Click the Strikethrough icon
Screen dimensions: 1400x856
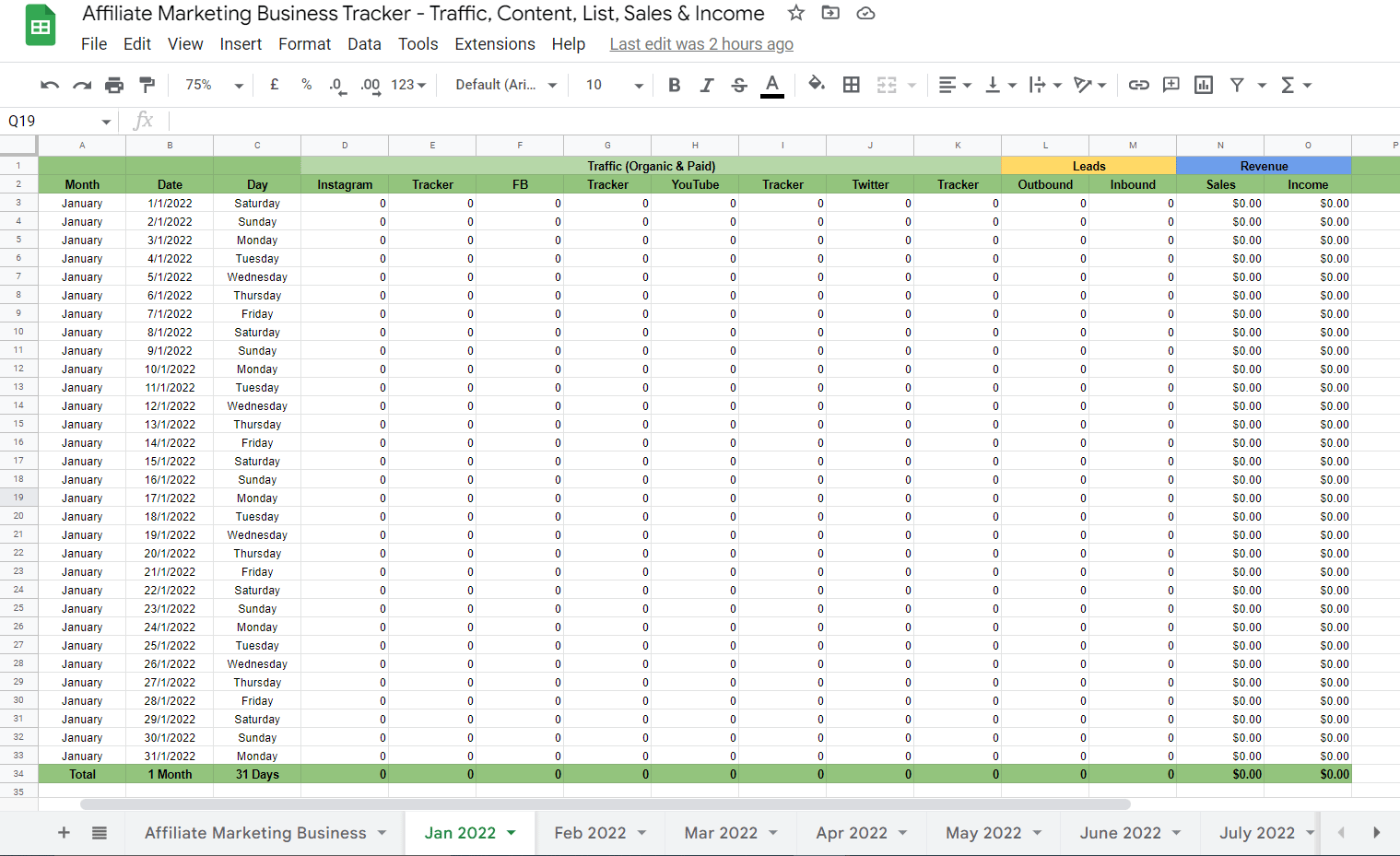click(739, 84)
